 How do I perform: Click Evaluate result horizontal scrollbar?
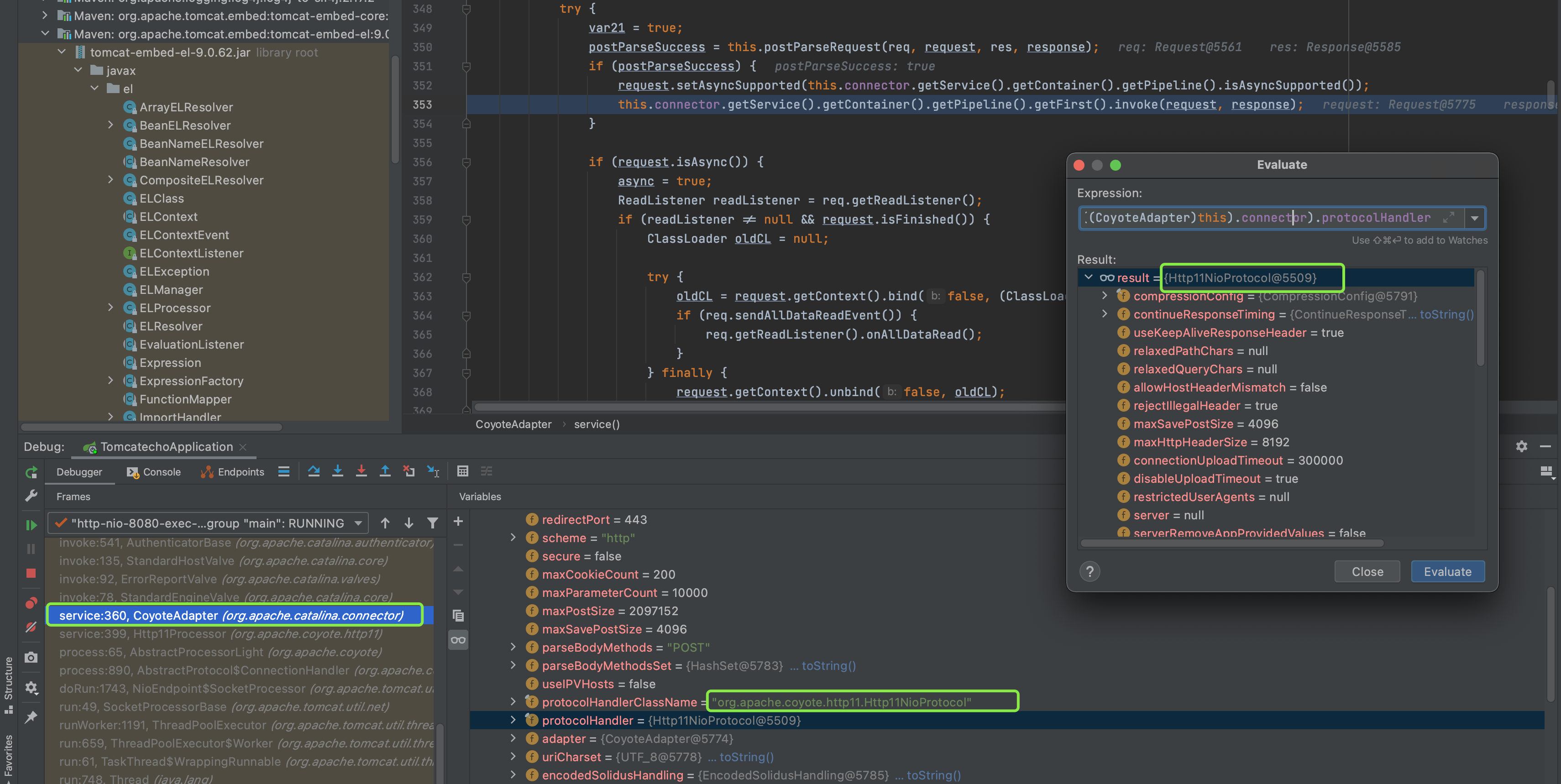coord(1231,543)
